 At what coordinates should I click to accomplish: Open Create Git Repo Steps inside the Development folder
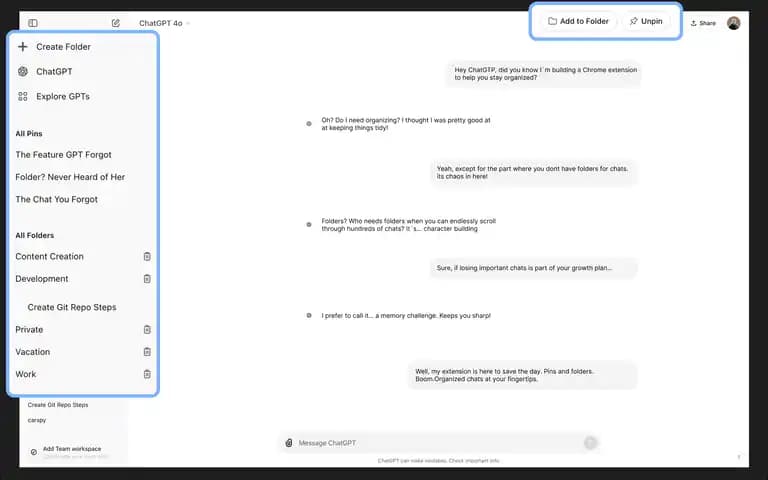[72, 307]
